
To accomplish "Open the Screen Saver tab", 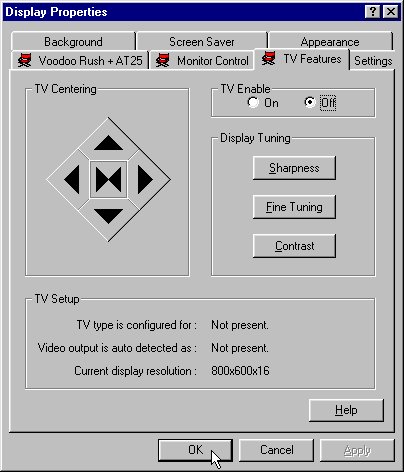I will [x=202, y=42].
